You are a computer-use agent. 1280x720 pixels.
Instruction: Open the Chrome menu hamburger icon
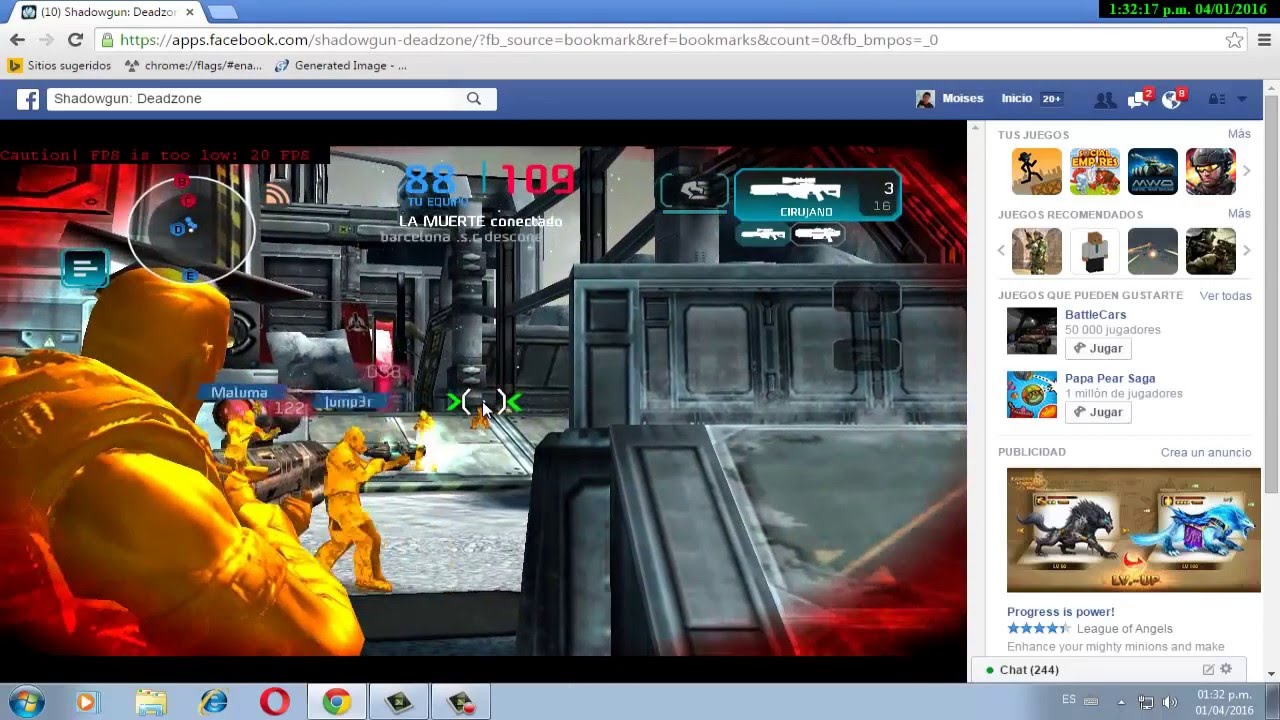click(x=1264, y=40)
